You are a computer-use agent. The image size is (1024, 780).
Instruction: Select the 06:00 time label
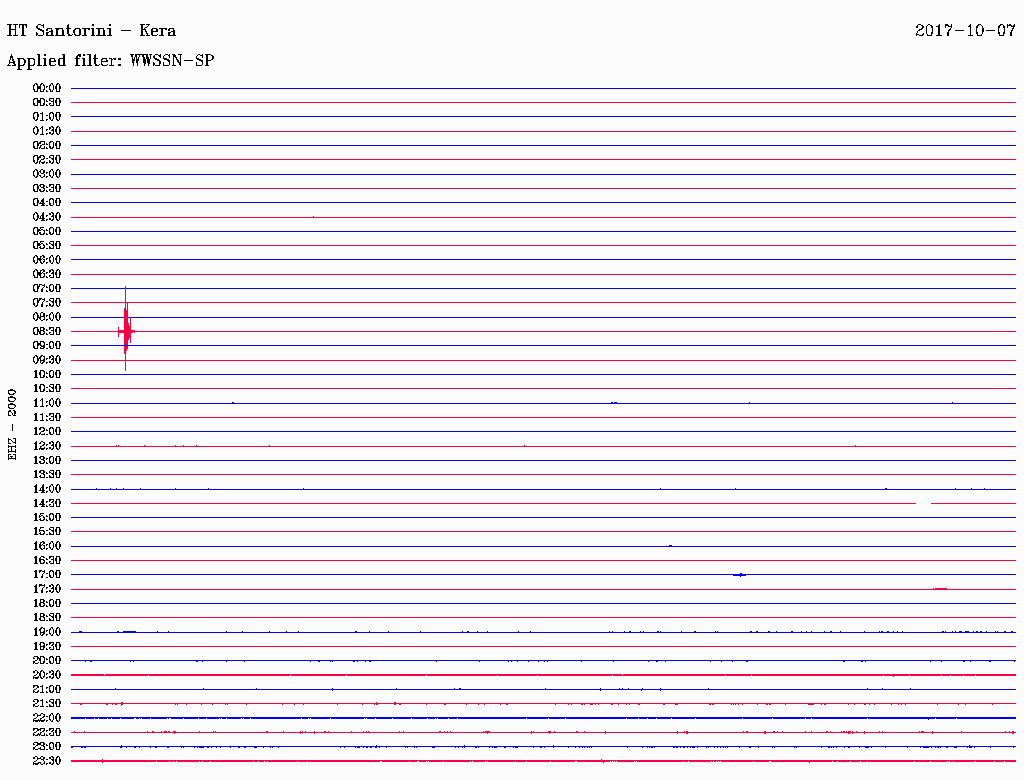[x=47, y=260]
